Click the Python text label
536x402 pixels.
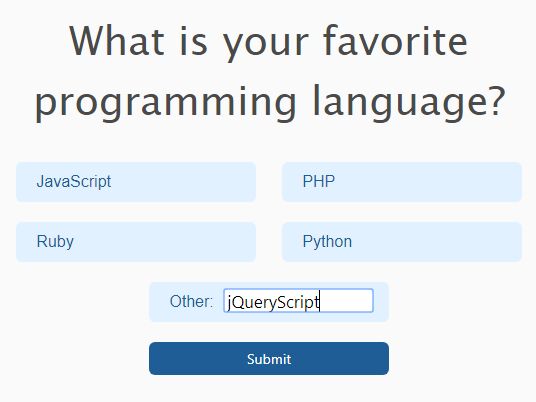[x=327, y=242]
